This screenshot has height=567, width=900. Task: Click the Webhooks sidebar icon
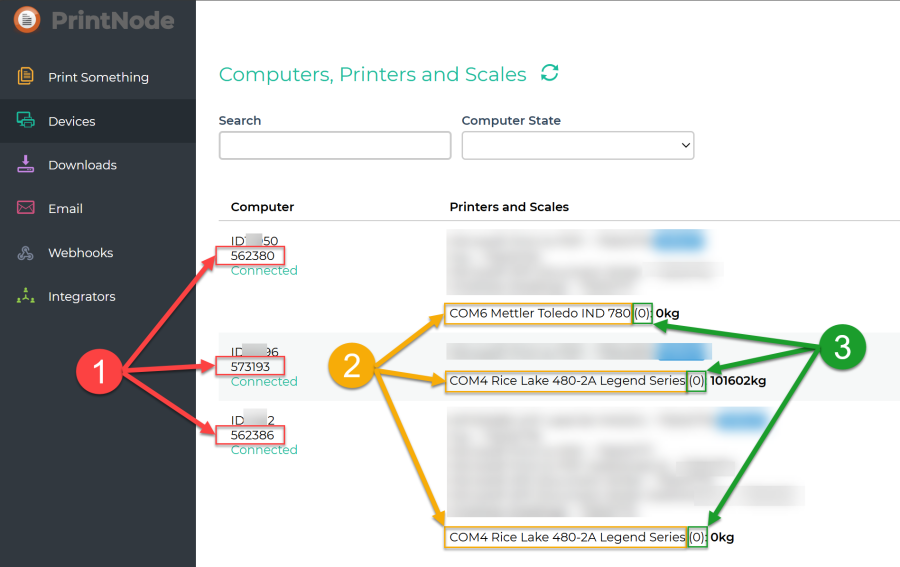tap(26, 253)
